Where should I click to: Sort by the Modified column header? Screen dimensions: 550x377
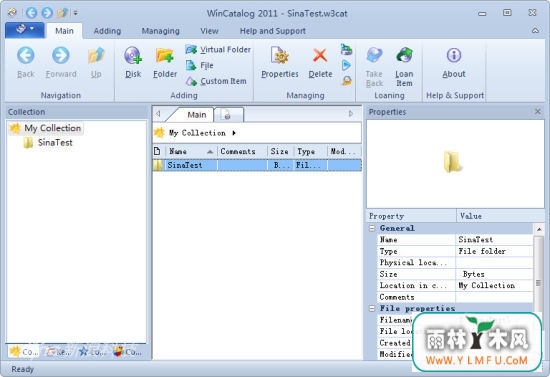pyautogui.click(x=344, y=151)
